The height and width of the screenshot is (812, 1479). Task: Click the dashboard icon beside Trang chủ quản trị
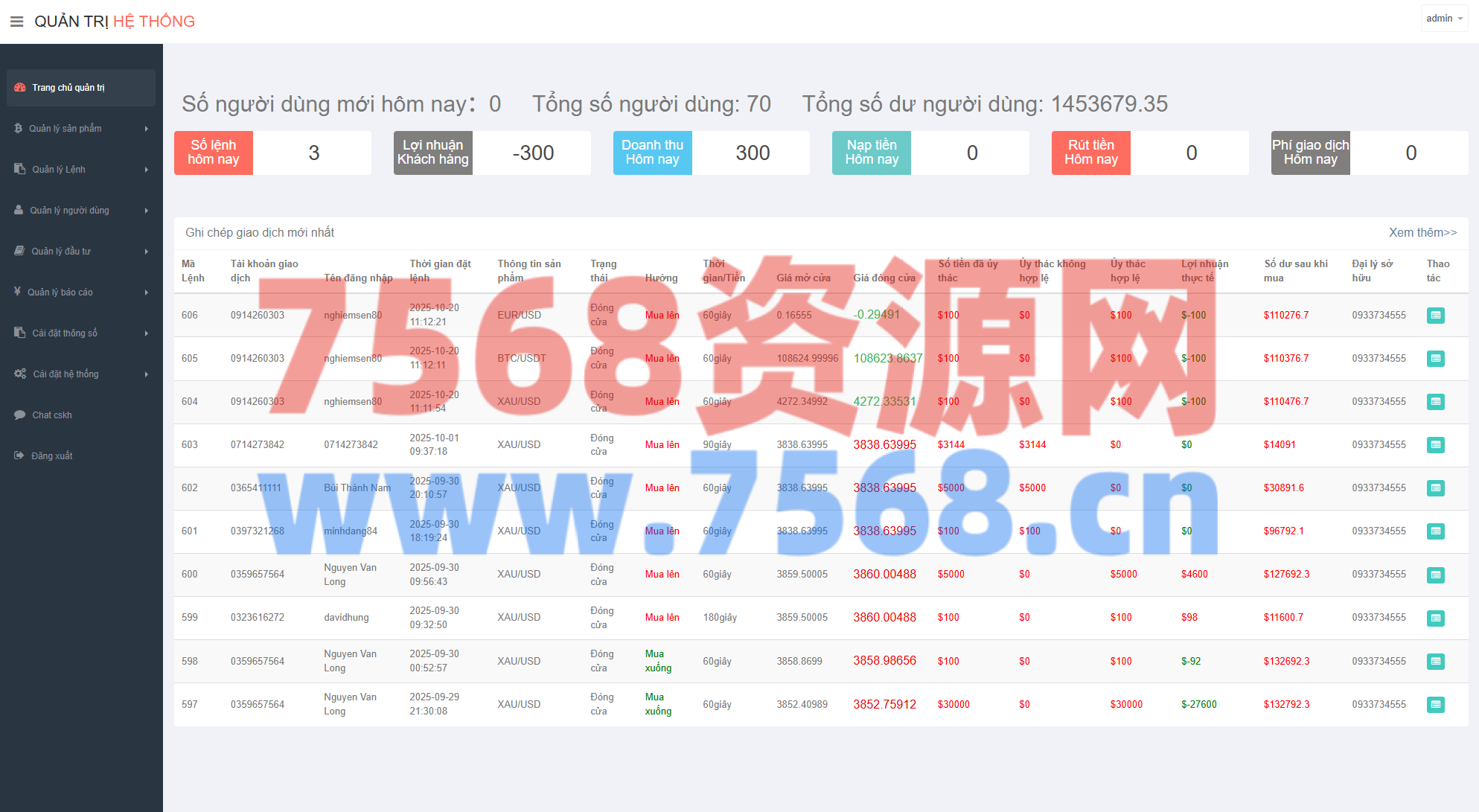coord(20,88)
